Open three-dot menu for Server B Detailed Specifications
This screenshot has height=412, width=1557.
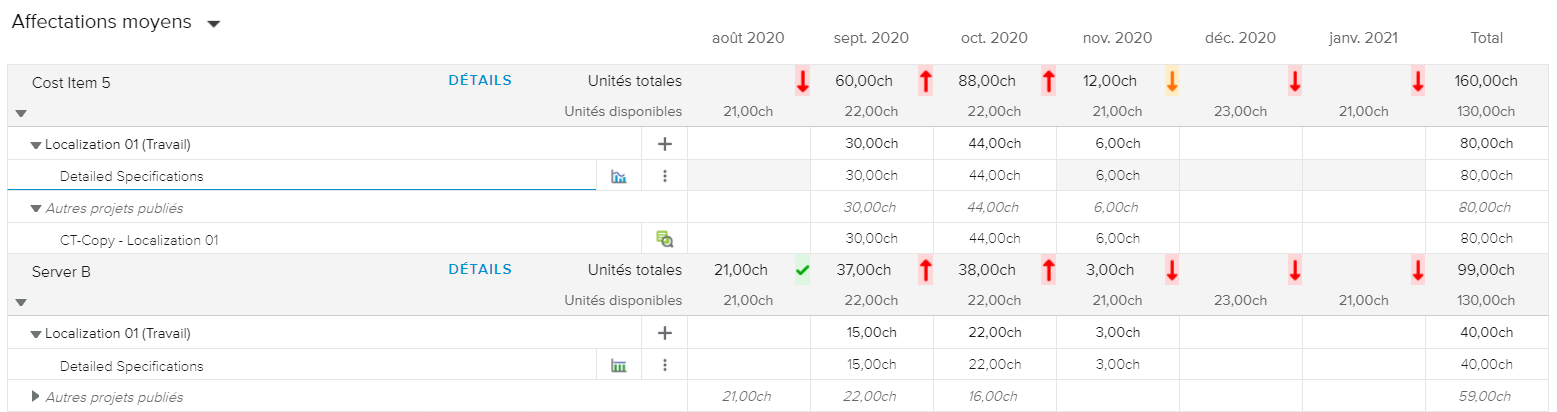665,366
